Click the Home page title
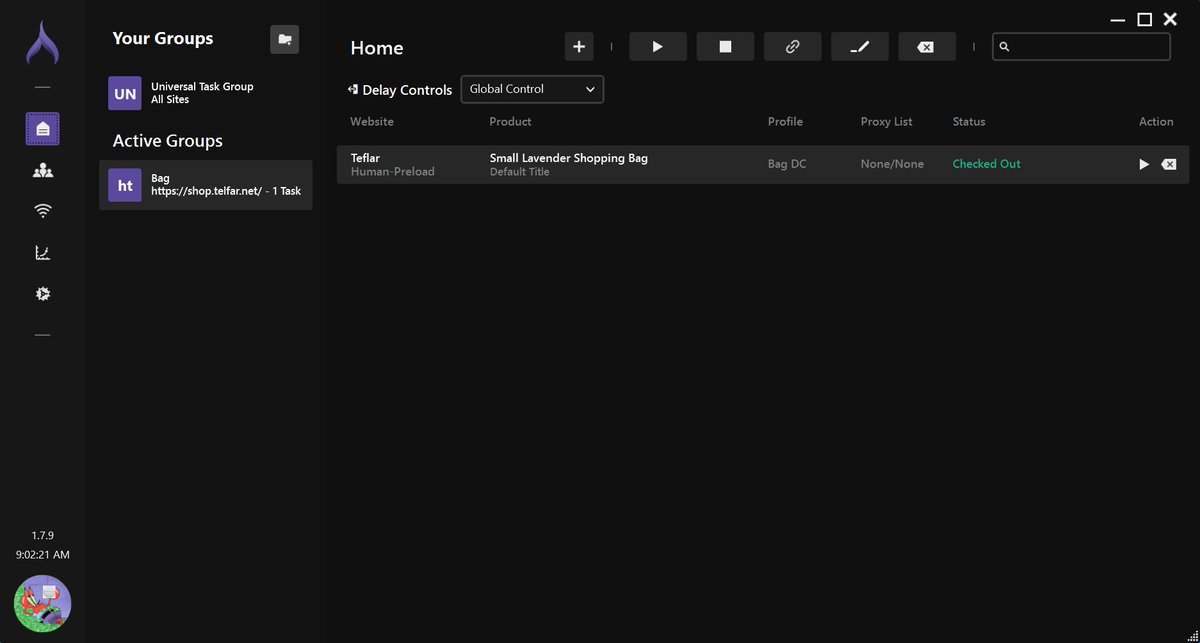The height and width of the screenshot is (643, 1200). [377, 48]
